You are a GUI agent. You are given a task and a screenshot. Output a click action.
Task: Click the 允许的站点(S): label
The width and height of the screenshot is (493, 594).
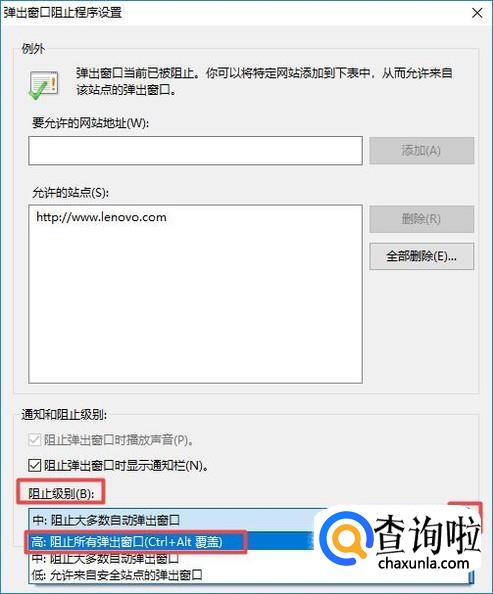click(x=70, y=193)
